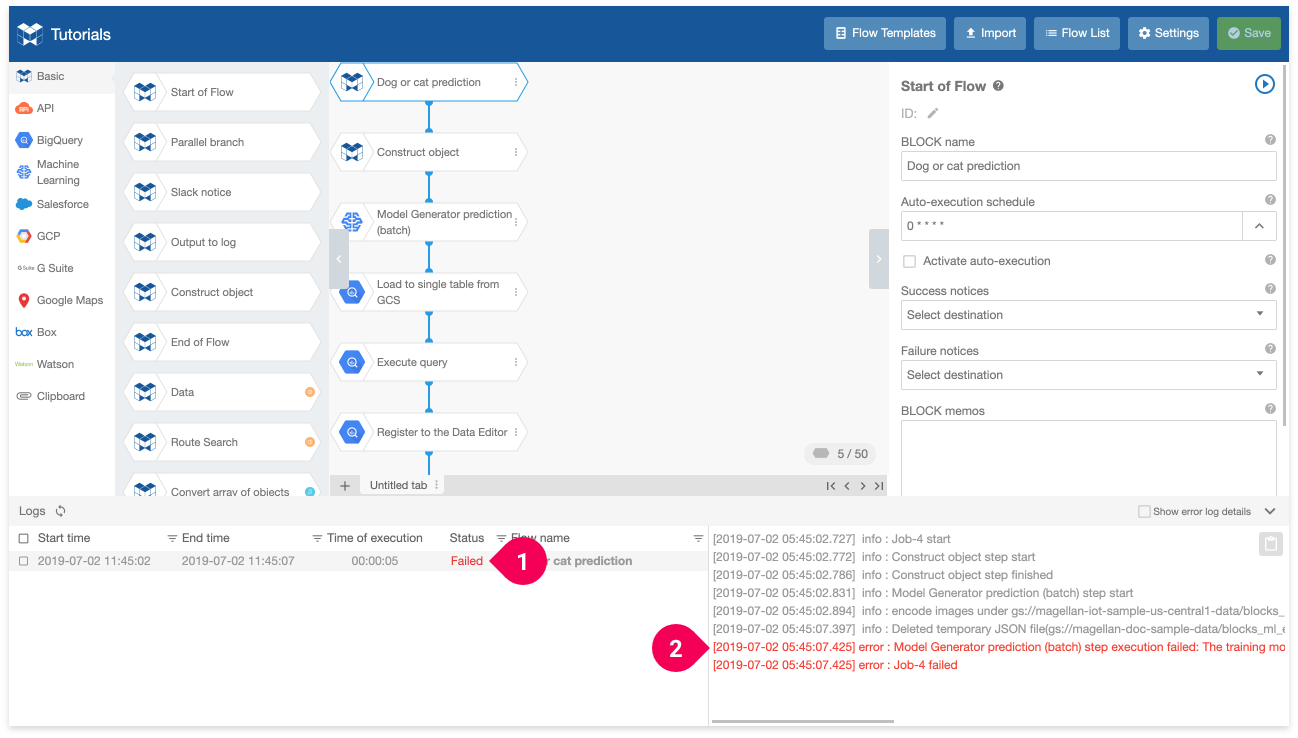Check the 11:45:02 log row checkbox

pos(24,561)
